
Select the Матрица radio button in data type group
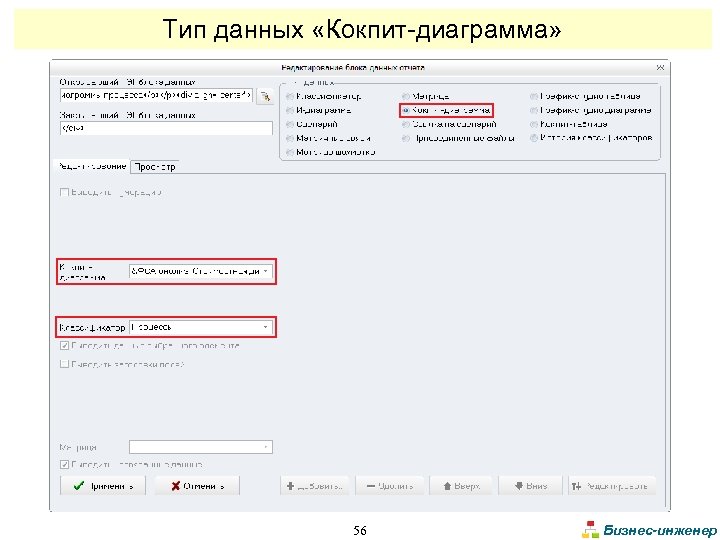click(405, 96)
